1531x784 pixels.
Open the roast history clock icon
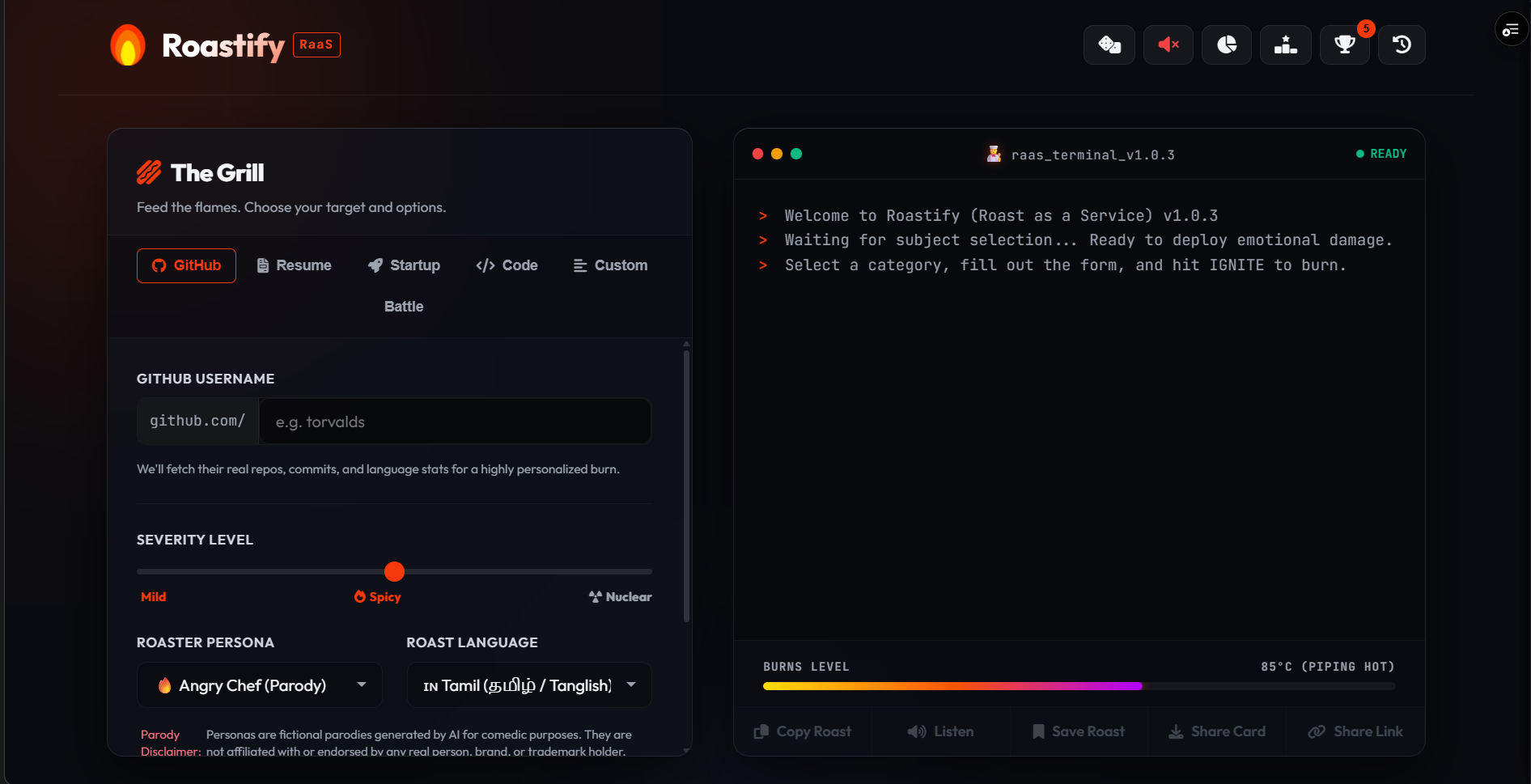[1402, 44]
